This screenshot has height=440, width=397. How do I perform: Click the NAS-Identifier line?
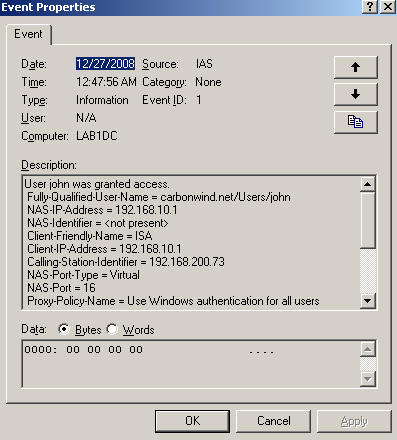[98, 223]
